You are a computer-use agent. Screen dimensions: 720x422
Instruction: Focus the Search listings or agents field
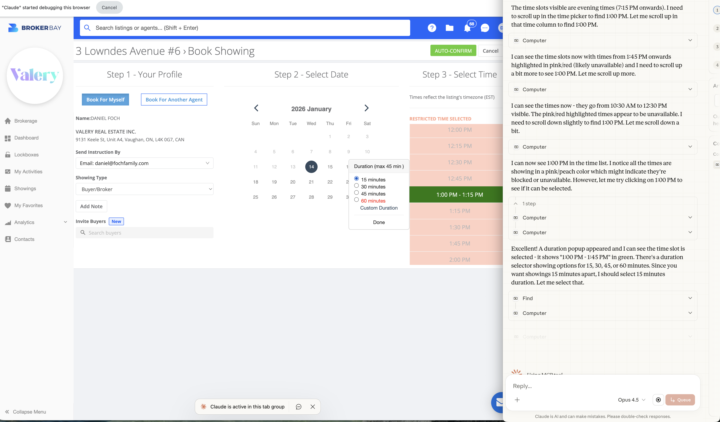pyautogui.click(x=245, y=28)
